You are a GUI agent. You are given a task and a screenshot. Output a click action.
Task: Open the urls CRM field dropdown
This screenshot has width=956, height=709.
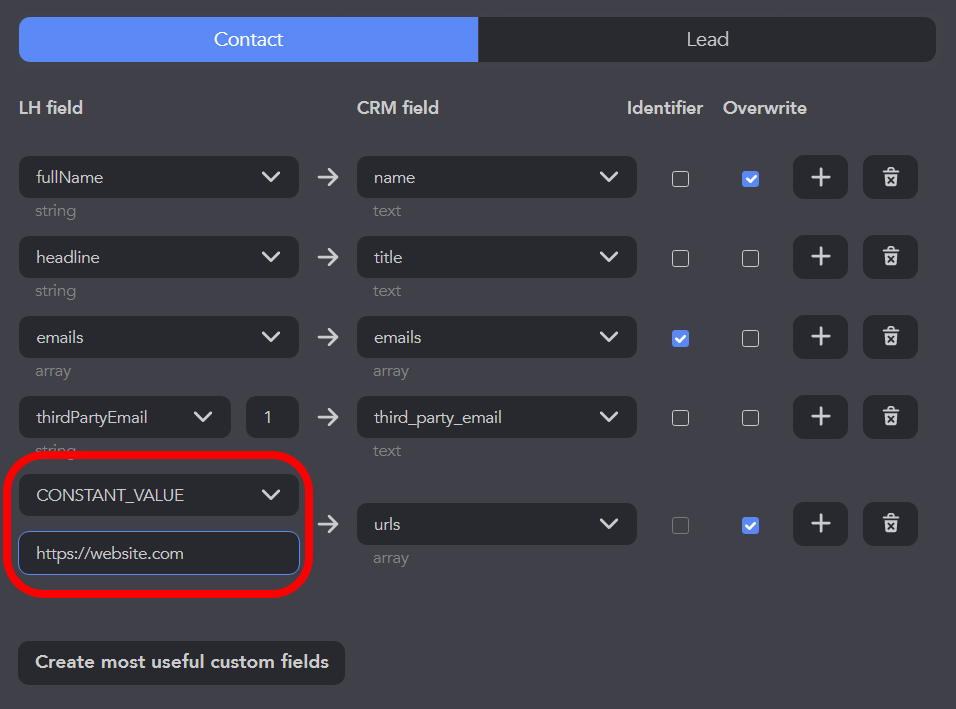coord(496,524)
